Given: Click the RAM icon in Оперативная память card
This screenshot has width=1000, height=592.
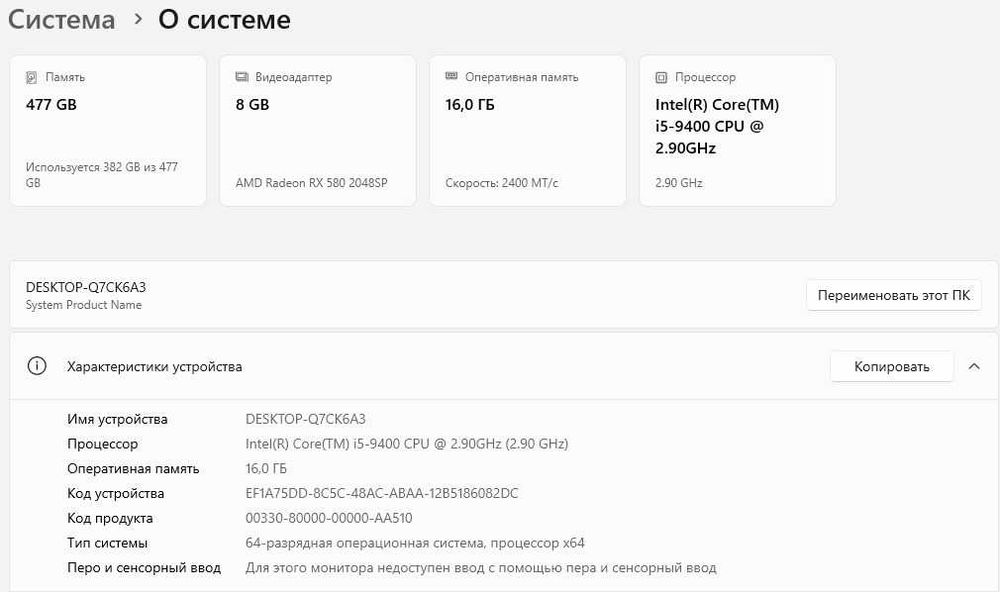Looking at the screenshot, I should 452,77.
